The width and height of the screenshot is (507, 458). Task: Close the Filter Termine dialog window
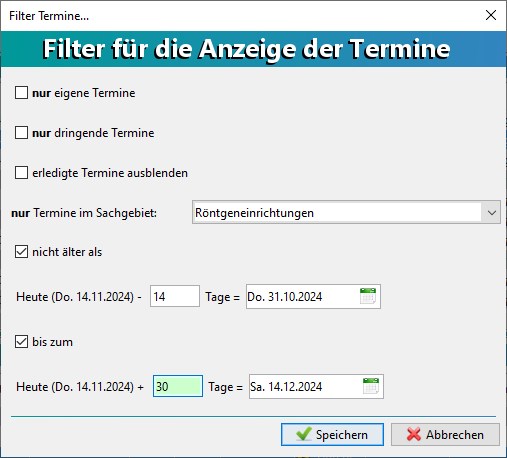point(491,15)
